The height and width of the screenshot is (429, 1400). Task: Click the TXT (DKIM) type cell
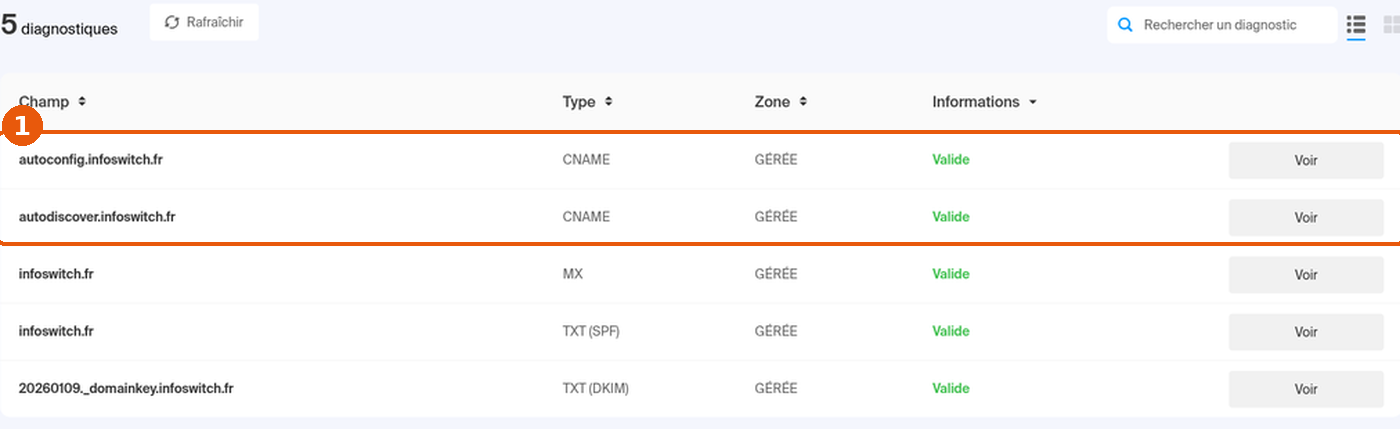(x=596, y=388)
